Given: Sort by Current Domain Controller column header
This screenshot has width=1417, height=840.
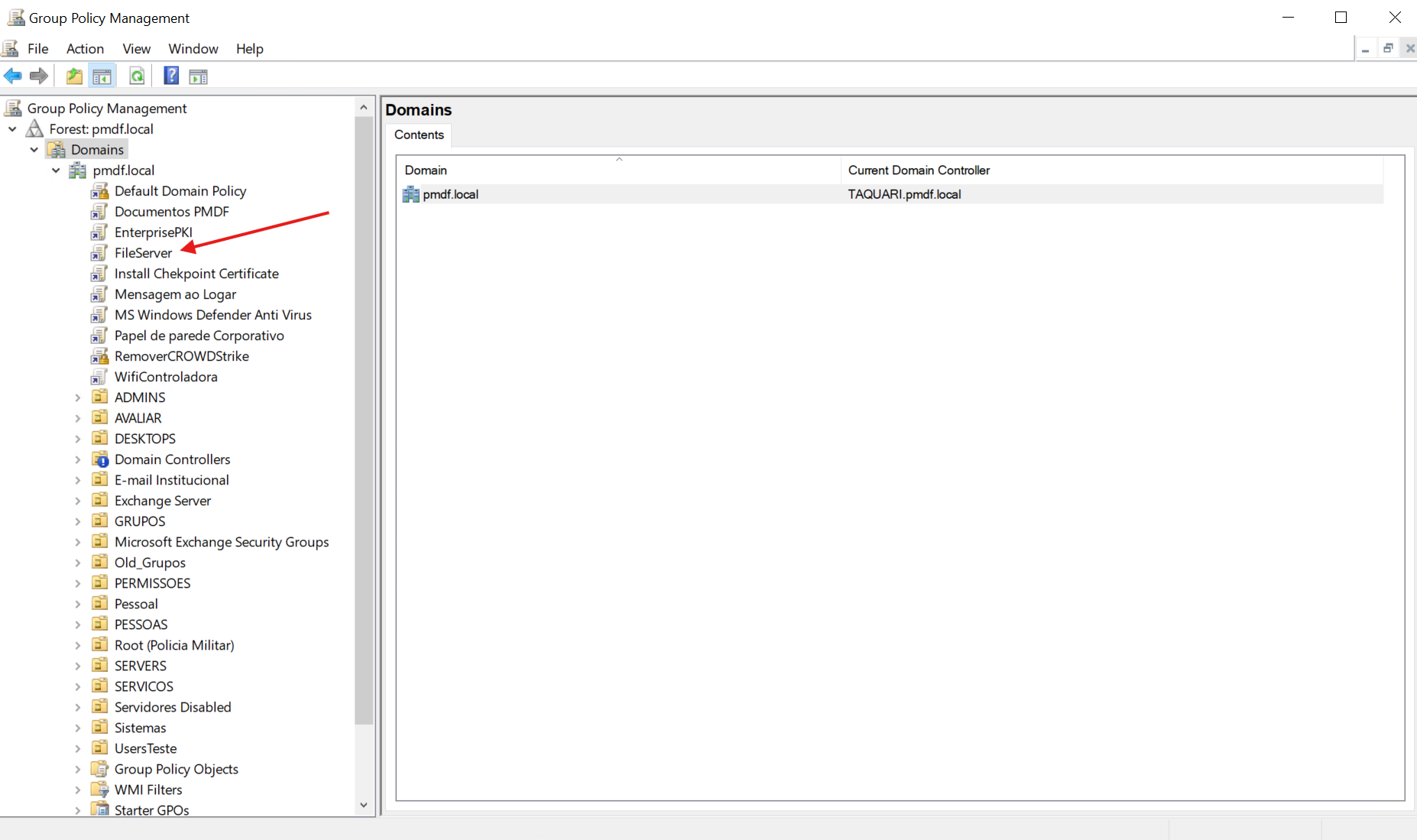Looking at the screenshot, I should pyautogui.click(x=919, y=170).
